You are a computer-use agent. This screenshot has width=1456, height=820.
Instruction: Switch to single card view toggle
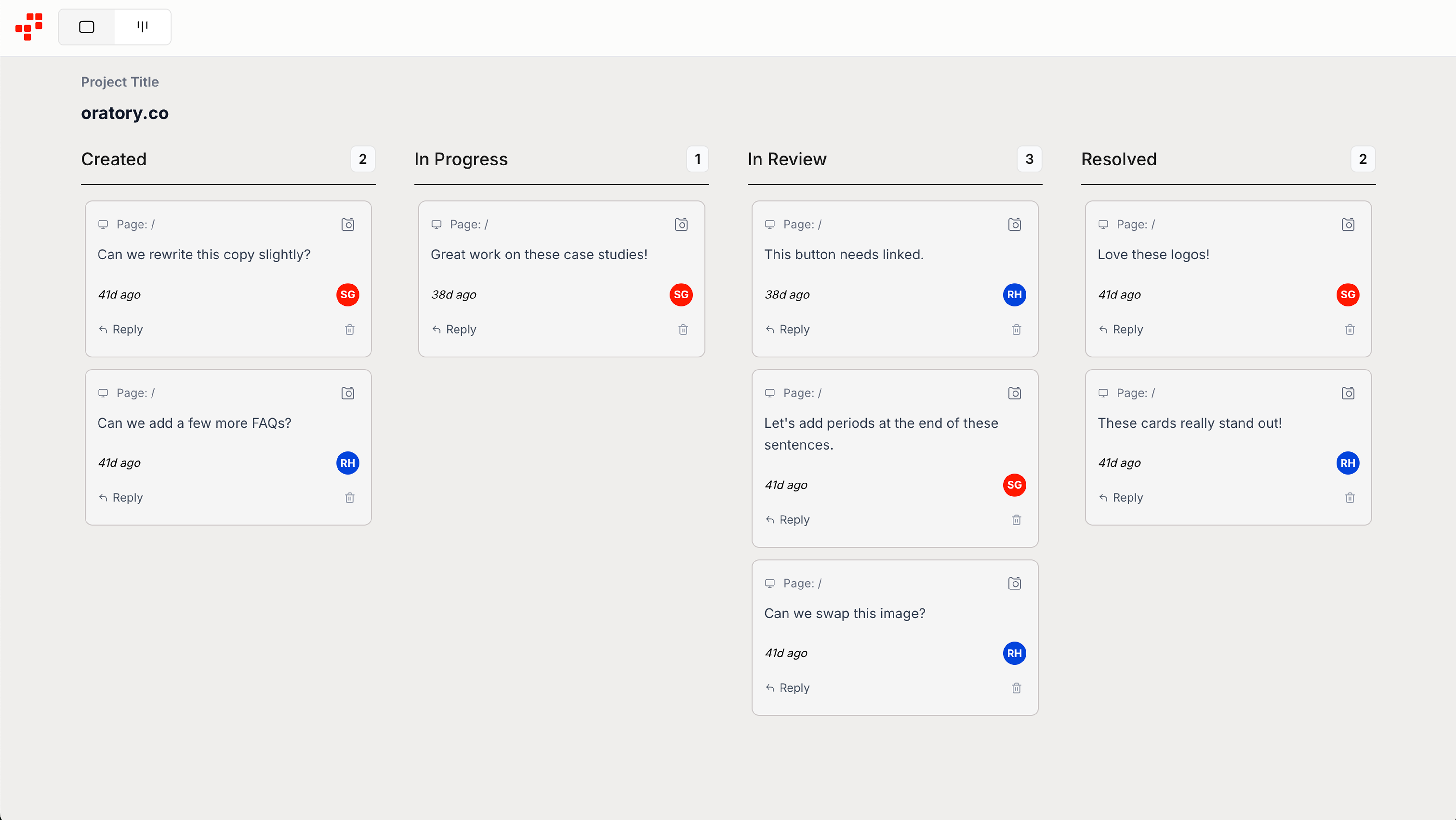pos(86,26)
